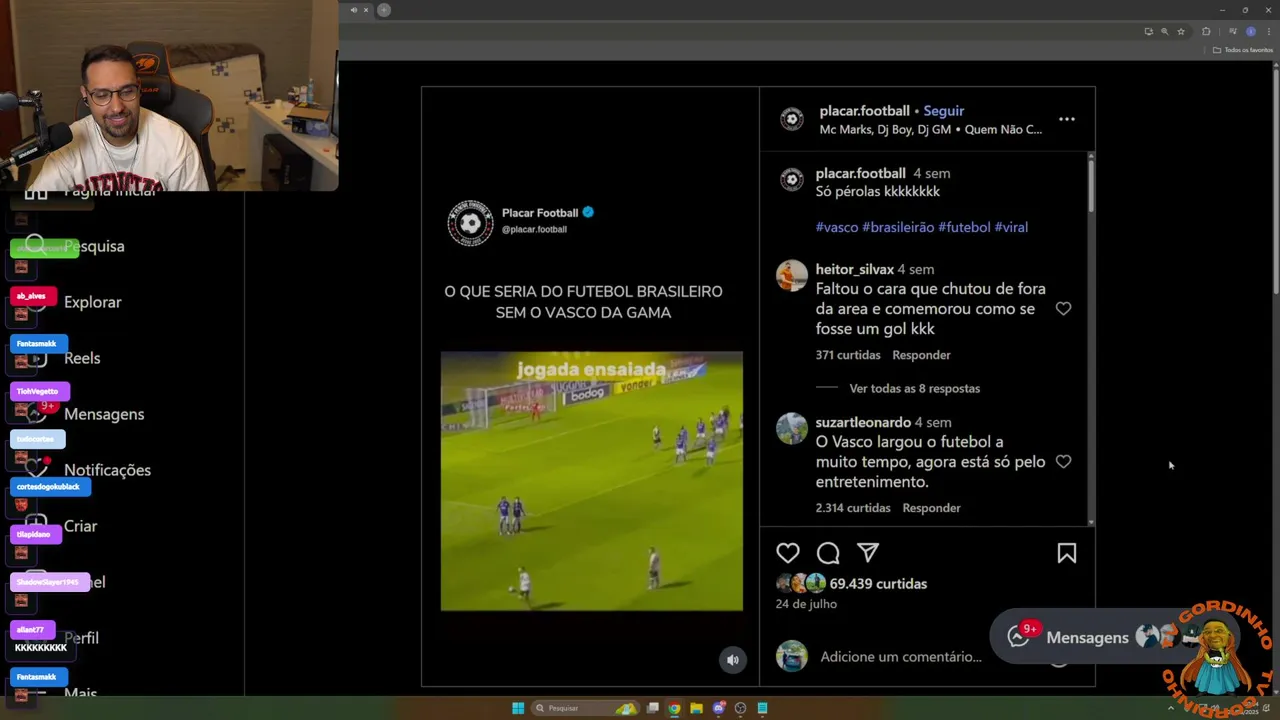The width and height of the screenshot is (1280, 720).
Task: Open Chrome's media control icon
Action: 1232,31
